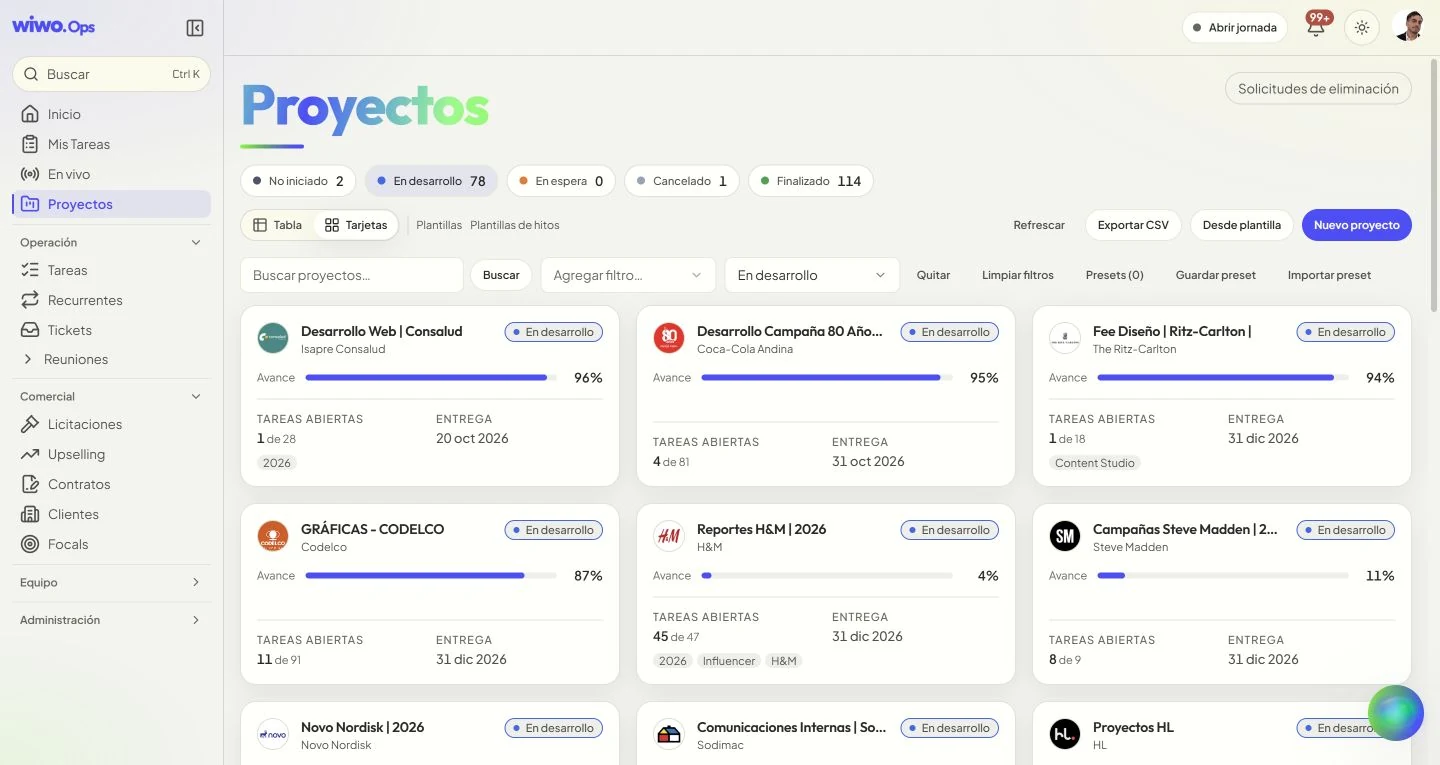Image resolution: width=1440 pixels, height=765 pixels.
Task: Click the Licitaciones gavel icon
Action: (30, 424)
